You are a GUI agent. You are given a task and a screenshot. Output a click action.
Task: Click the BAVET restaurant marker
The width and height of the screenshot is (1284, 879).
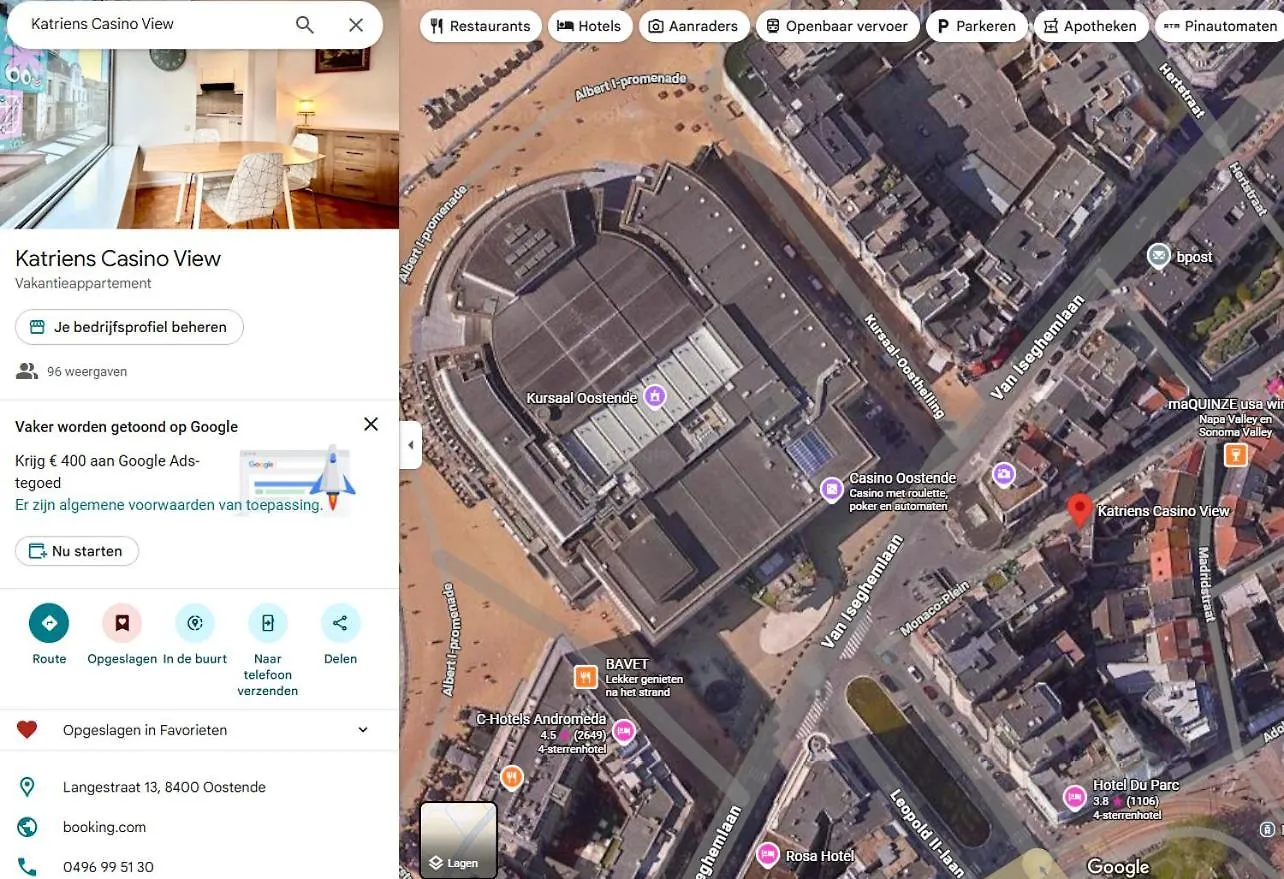(586, 677)
